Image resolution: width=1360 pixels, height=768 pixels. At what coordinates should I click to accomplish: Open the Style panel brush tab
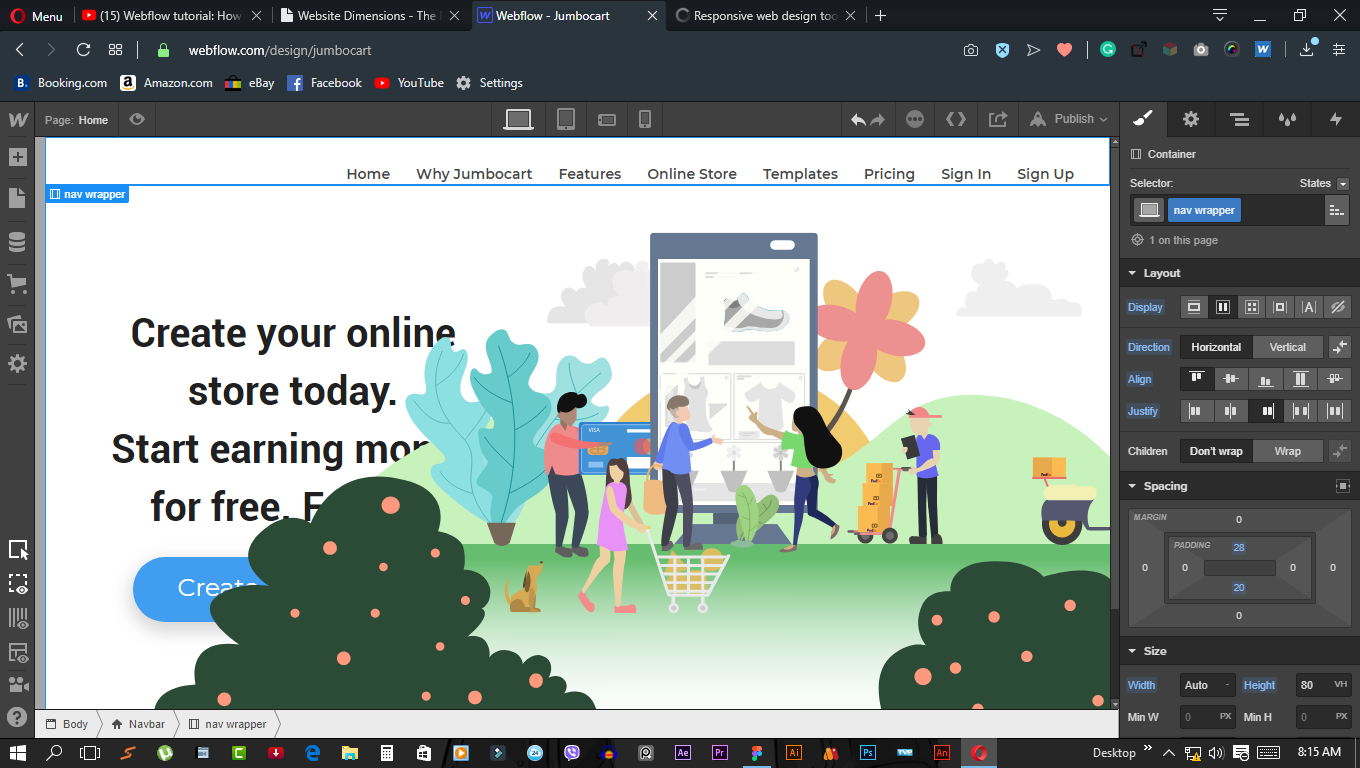pyautogui.click(x=1143, y=119)
